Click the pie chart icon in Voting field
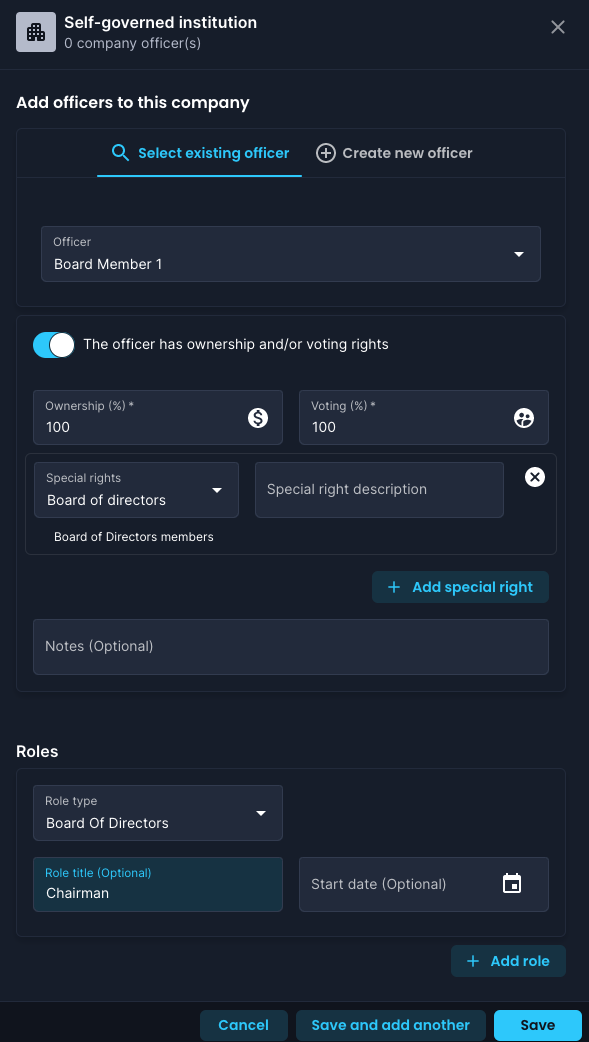 tap(524, 417)
